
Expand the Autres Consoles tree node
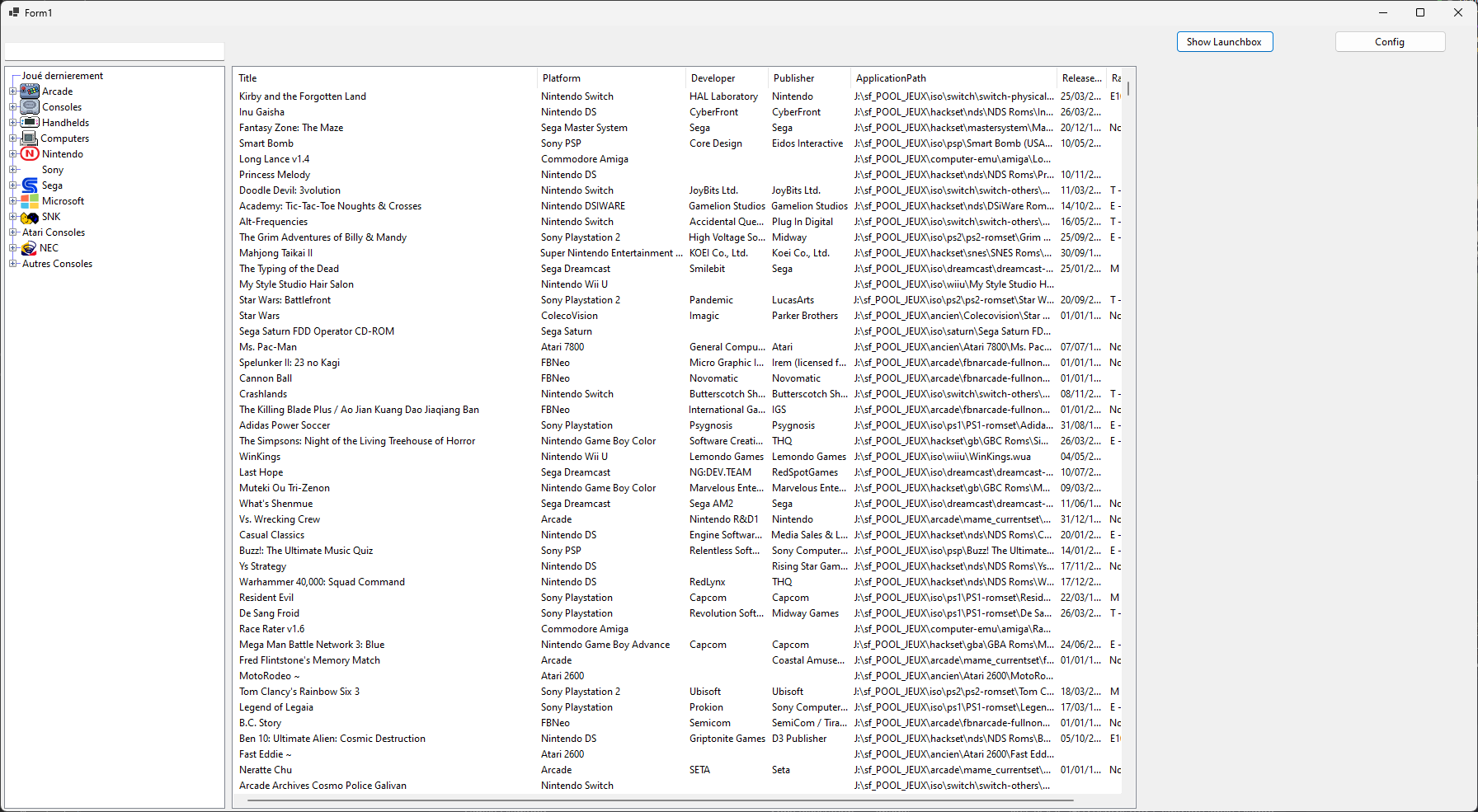(x=13, y=264)
